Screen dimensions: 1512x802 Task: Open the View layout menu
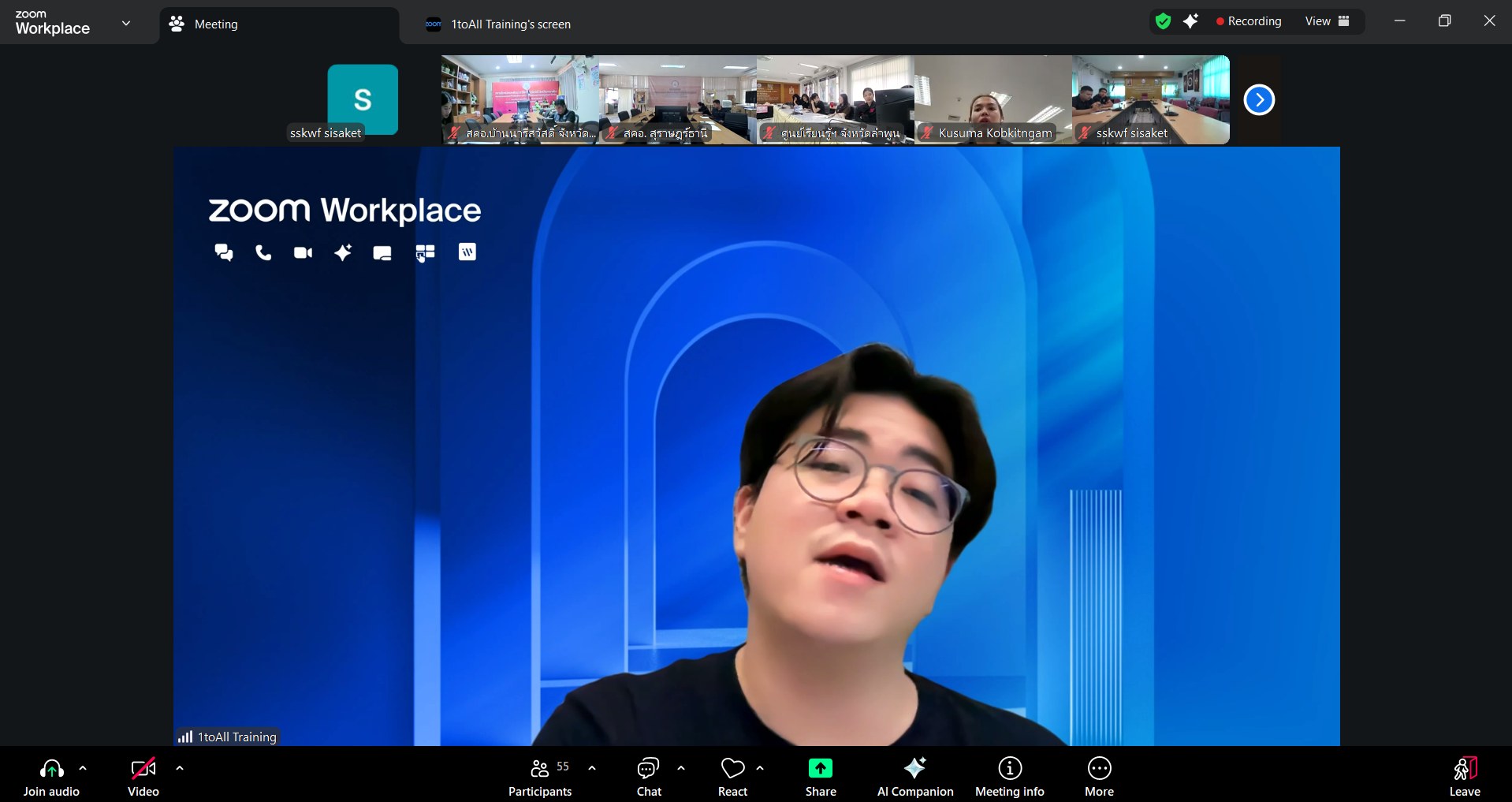pos(1327,21)
